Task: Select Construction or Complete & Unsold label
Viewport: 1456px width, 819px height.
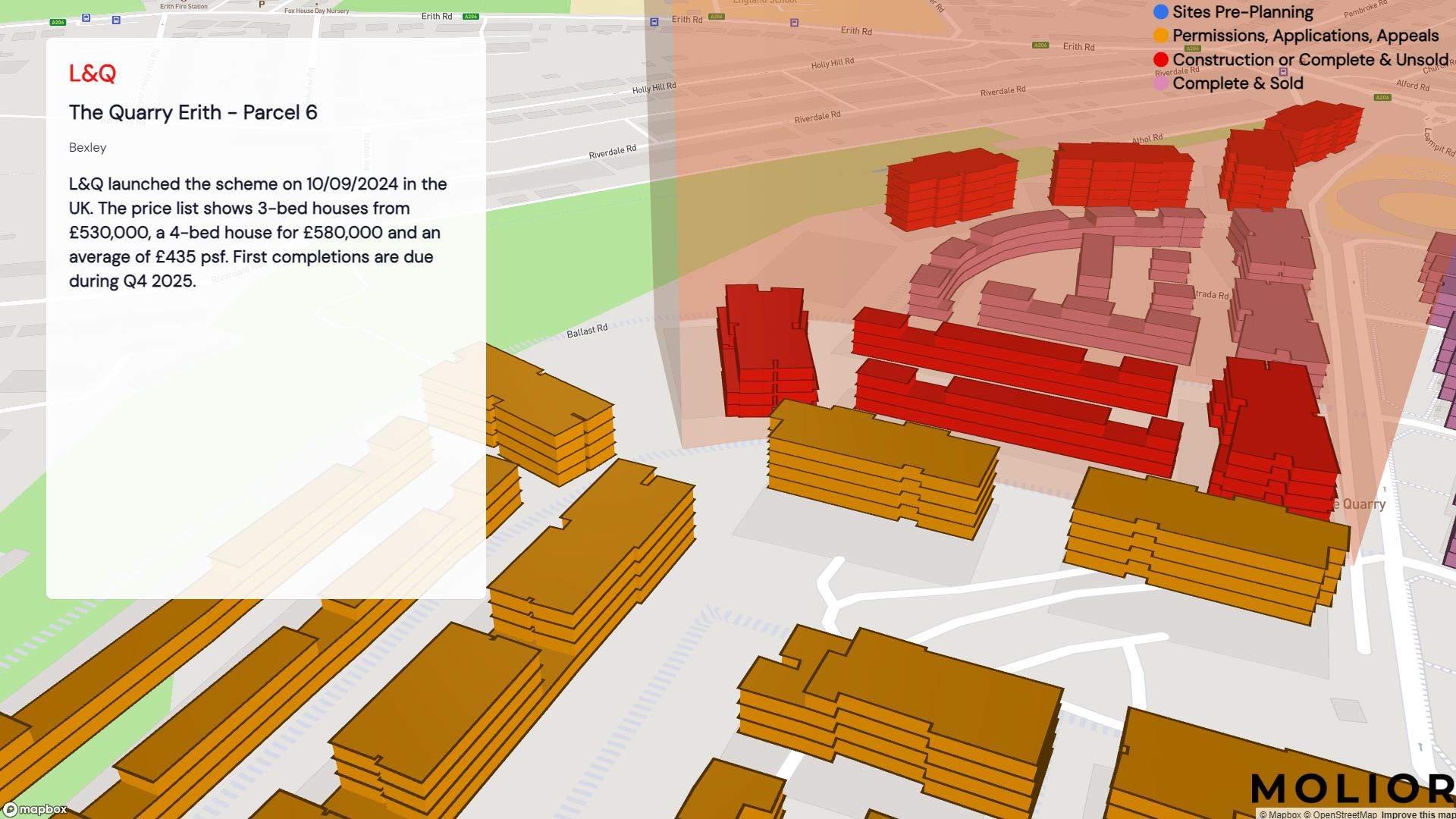Action: point(1310,60)
